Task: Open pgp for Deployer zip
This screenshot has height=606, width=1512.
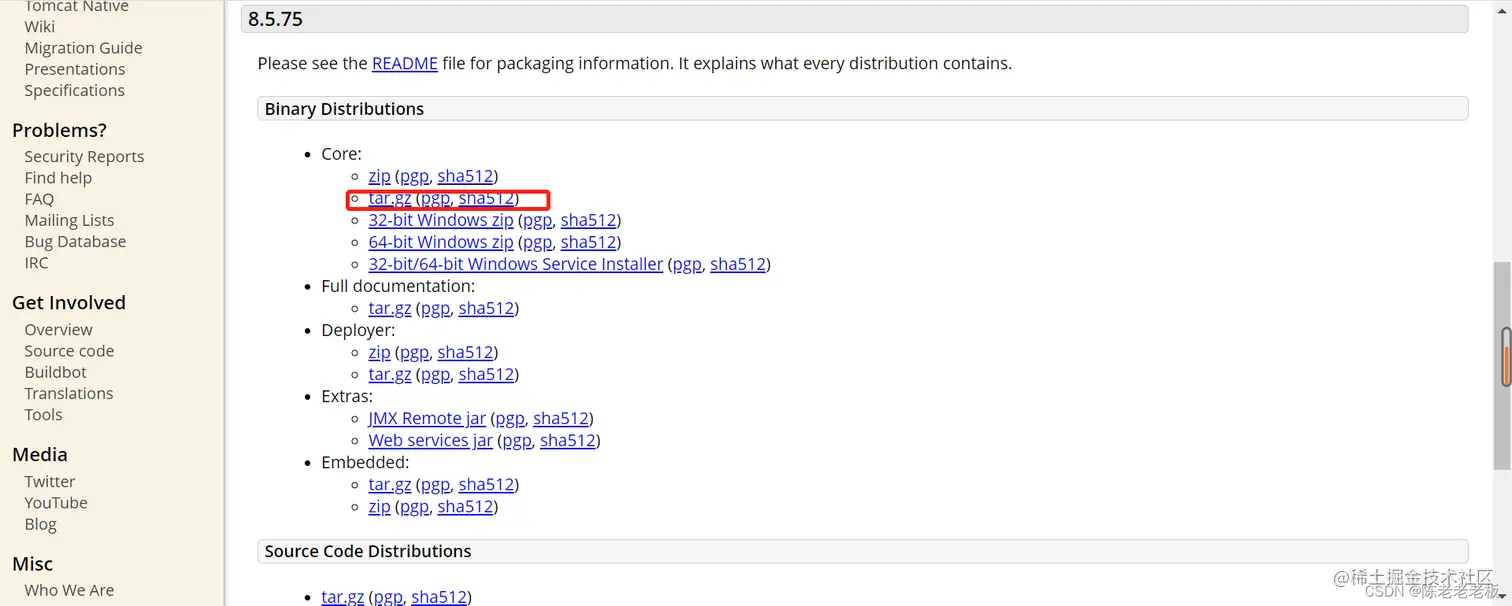Action: click(414, 352)
